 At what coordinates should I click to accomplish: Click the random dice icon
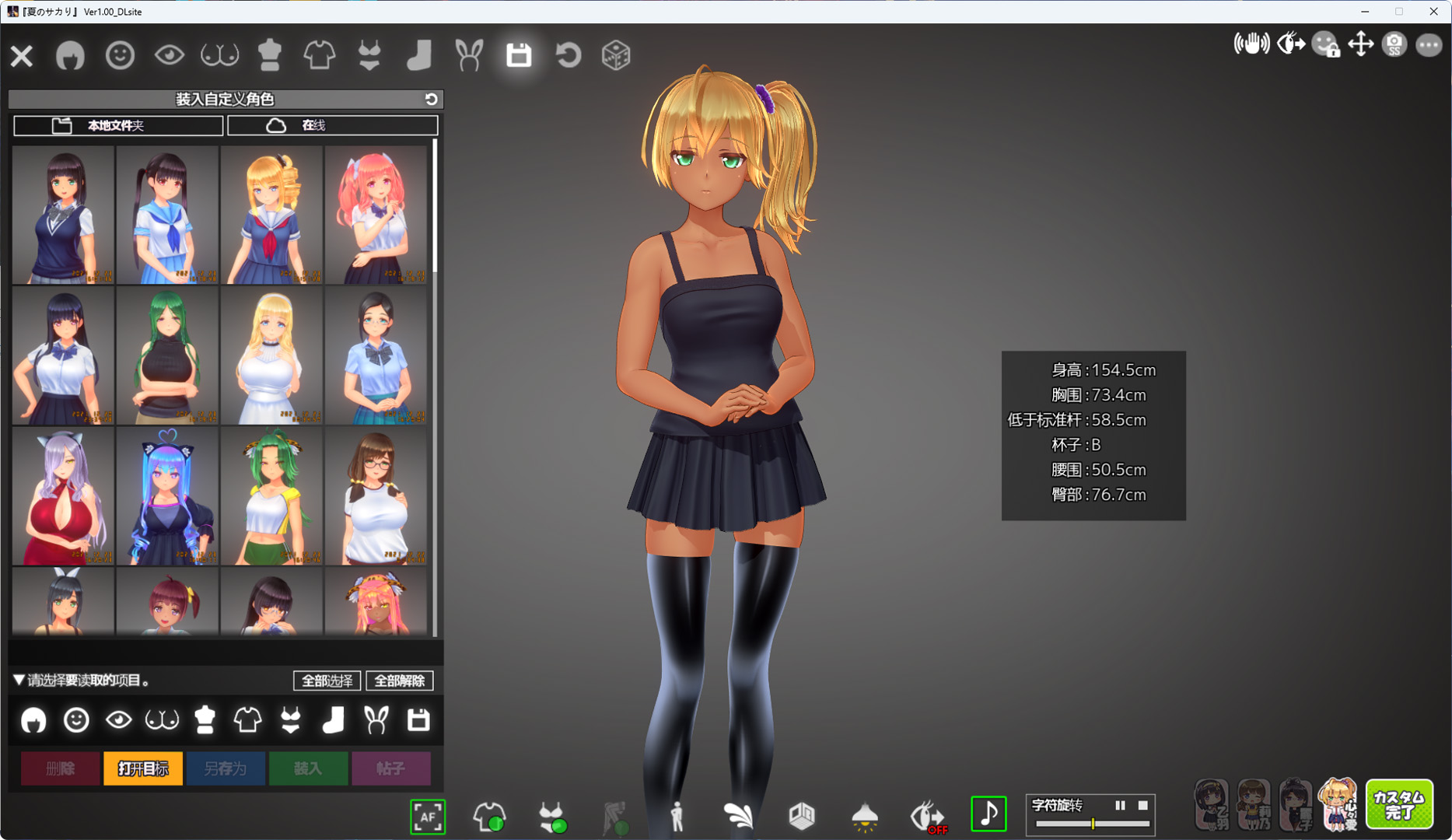tap(616, 55)
